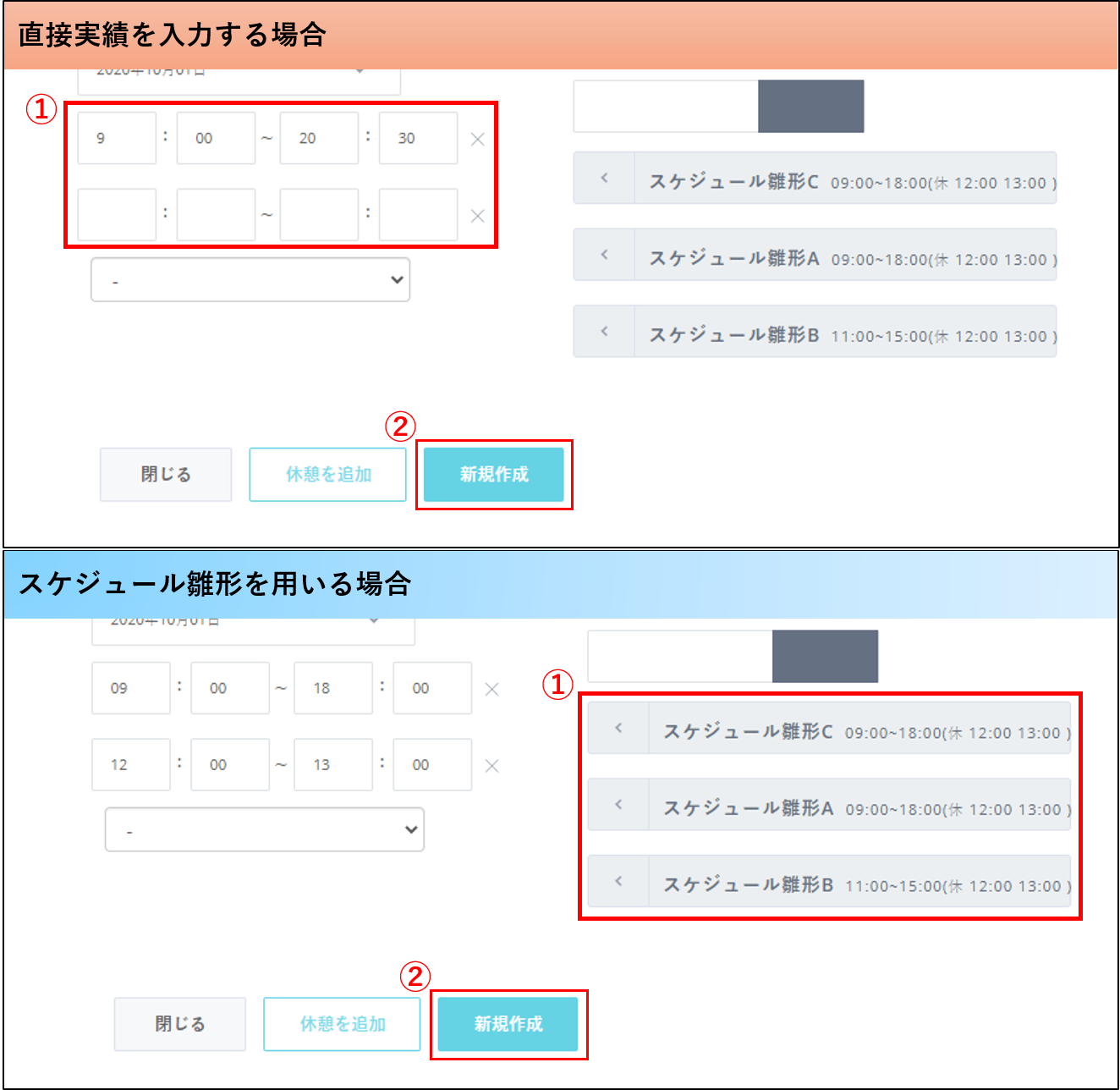
Task: Open the "-" dropdown below the empty time row
Action: tap(250, 280)
